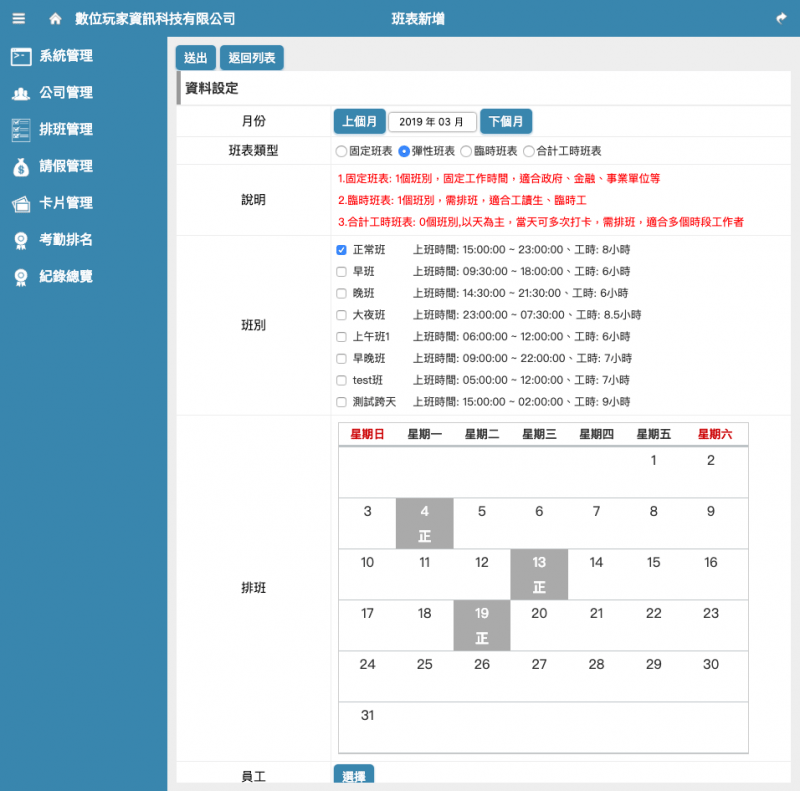Click the 紀錄總覽 medal icon

point(21,277)
